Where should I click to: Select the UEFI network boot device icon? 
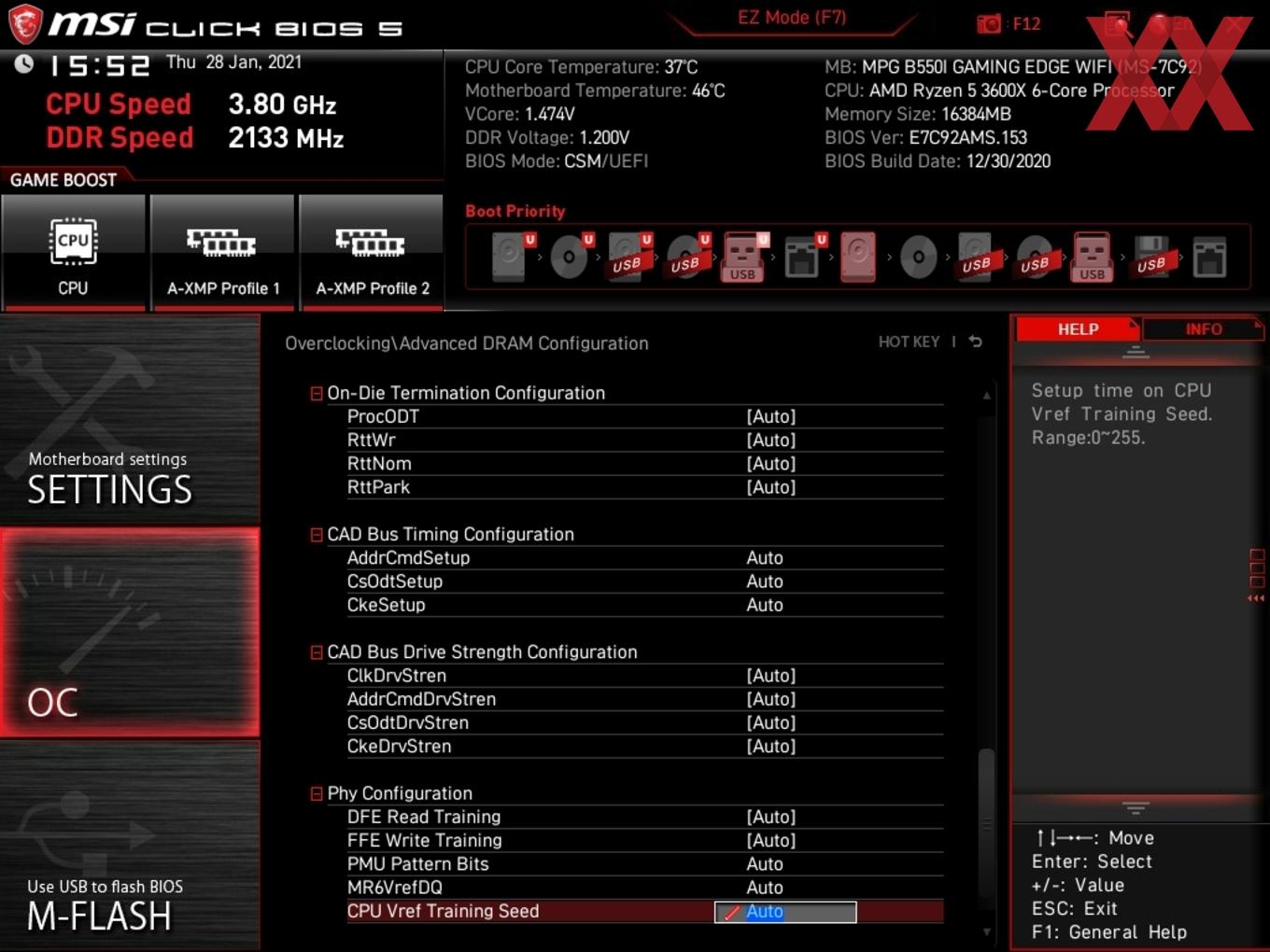[x=803, y=257]
